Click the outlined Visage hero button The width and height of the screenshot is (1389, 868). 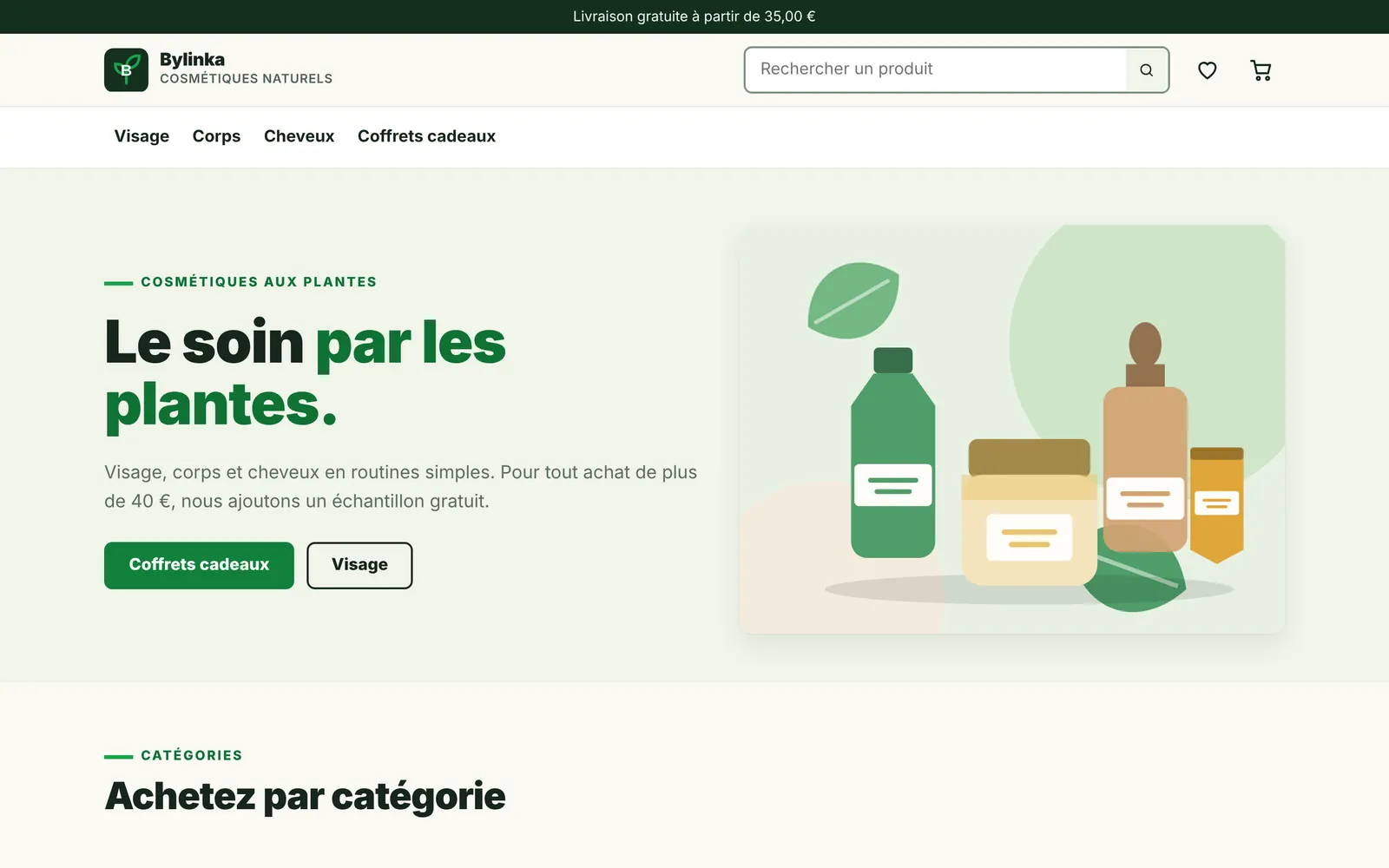click(x=359, y=565)
